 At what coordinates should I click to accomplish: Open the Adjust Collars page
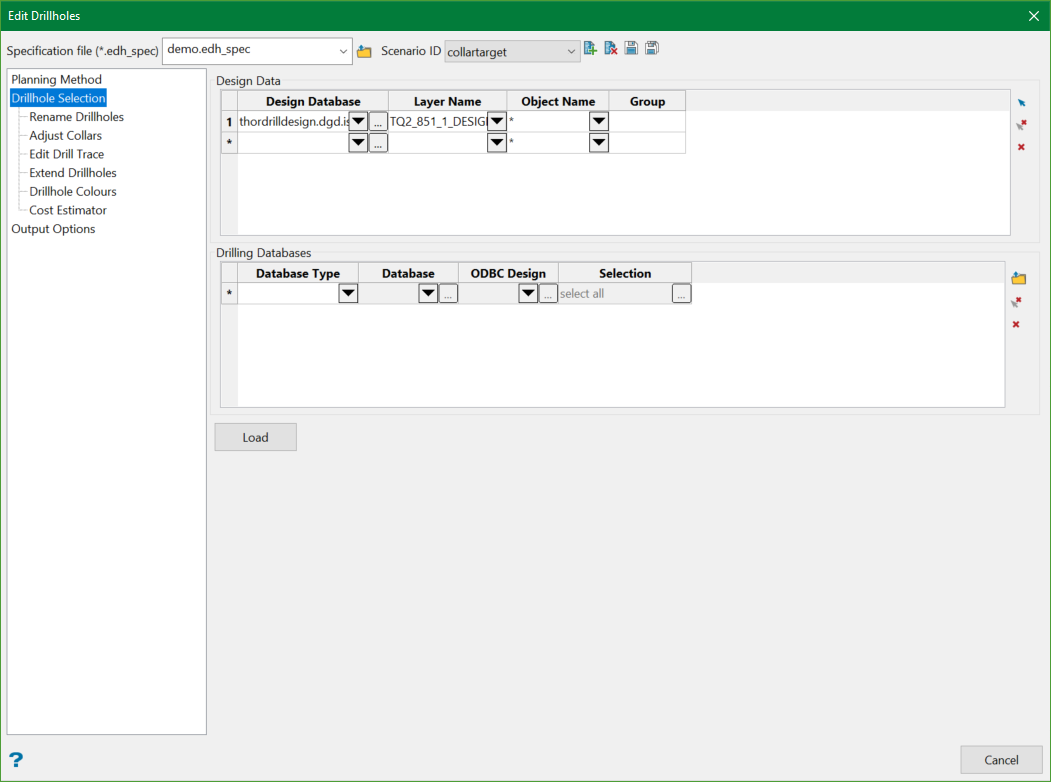(66, 136)
